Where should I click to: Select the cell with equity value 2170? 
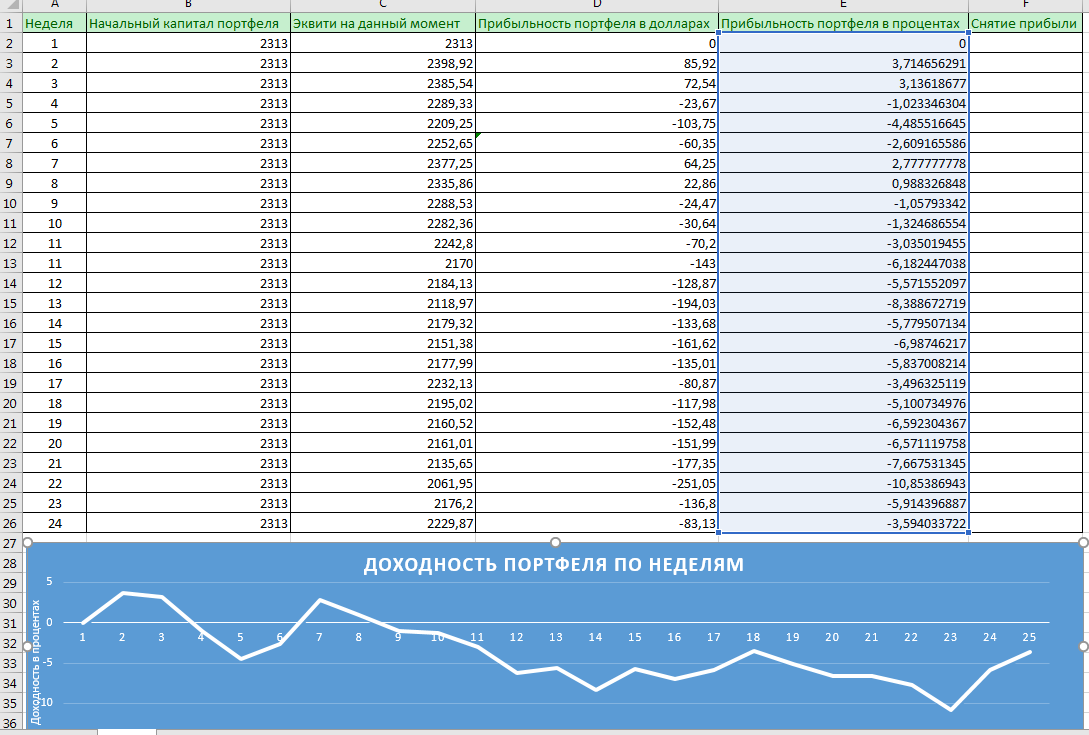pos(382,263)
